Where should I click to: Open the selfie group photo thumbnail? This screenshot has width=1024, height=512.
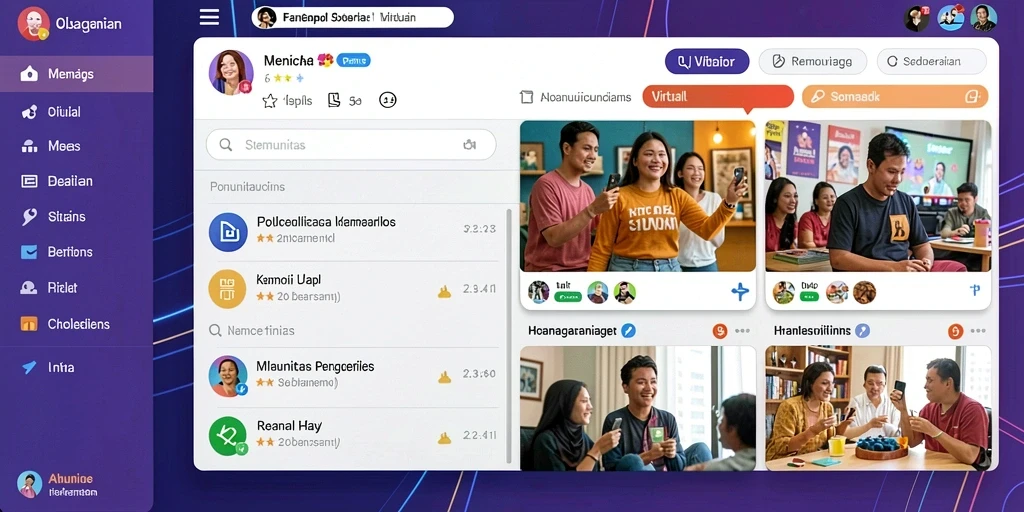[637, 196]
